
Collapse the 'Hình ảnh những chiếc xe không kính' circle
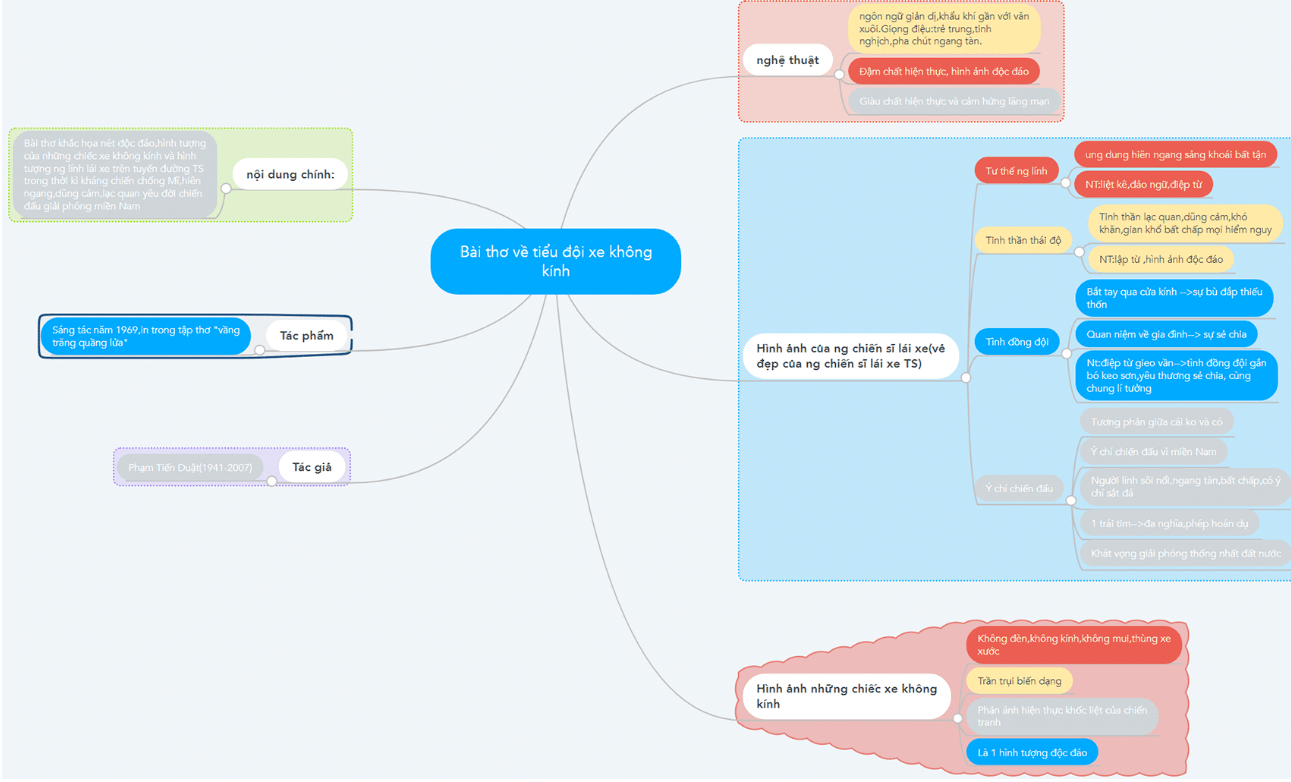tap(958, 718)
